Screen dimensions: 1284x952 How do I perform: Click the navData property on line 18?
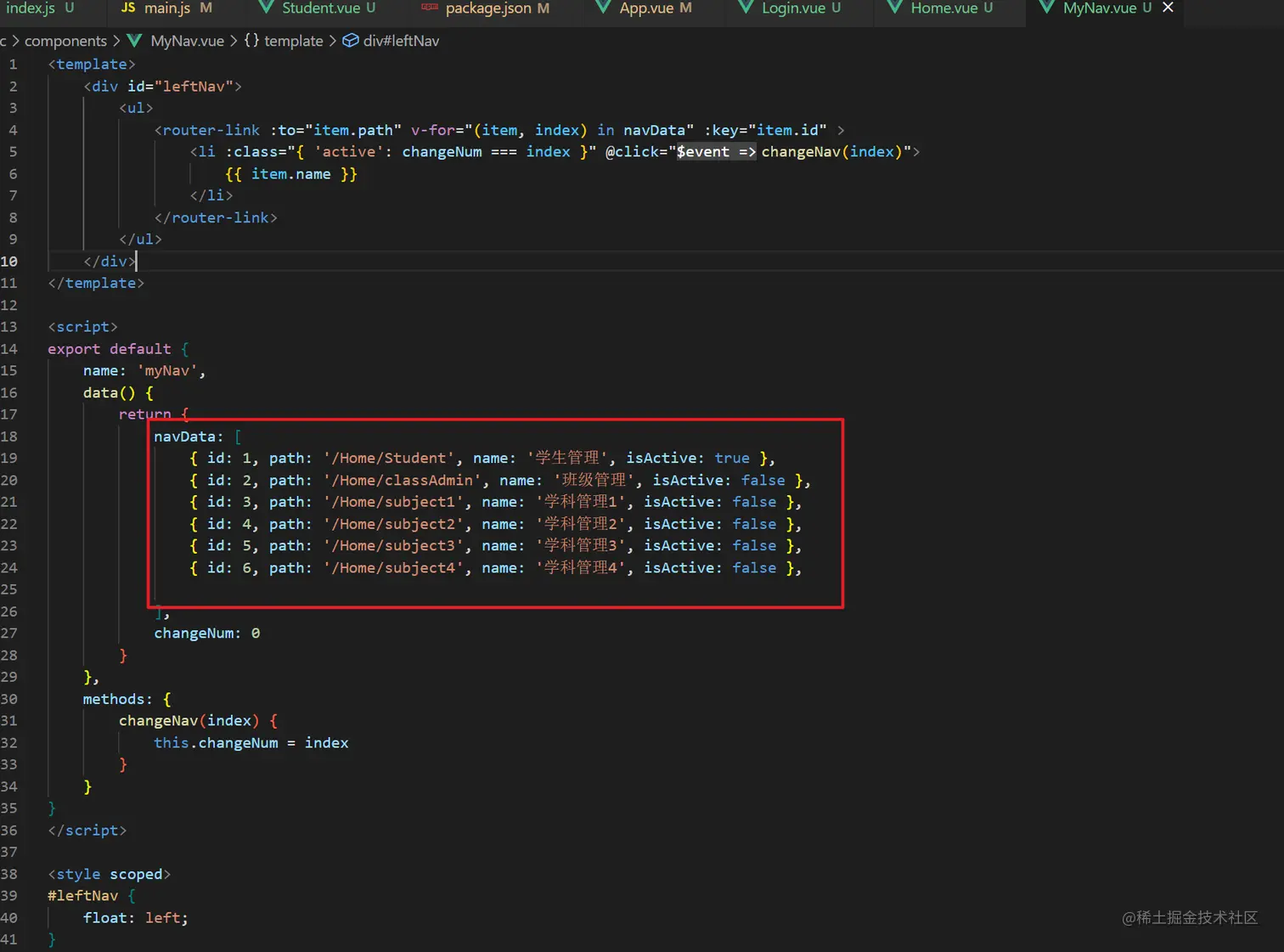[184, 437]
